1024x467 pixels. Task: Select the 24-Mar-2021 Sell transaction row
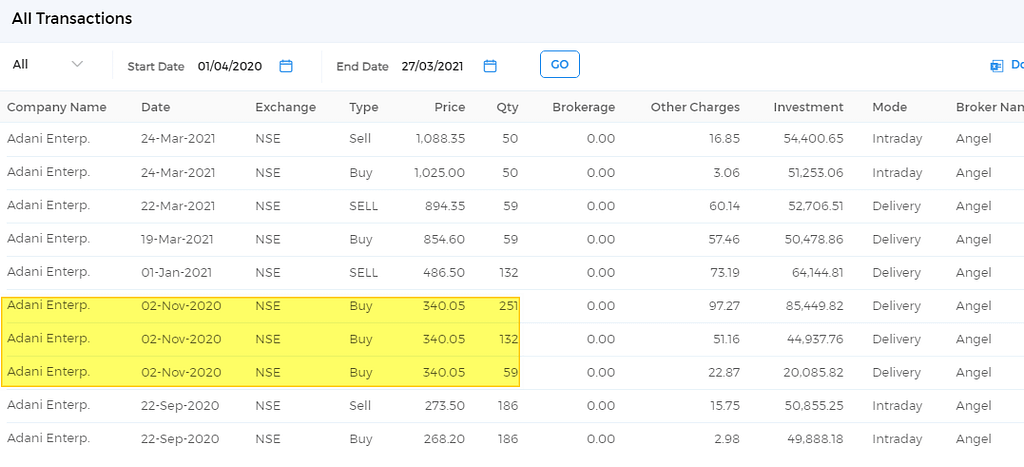(512, 139)
